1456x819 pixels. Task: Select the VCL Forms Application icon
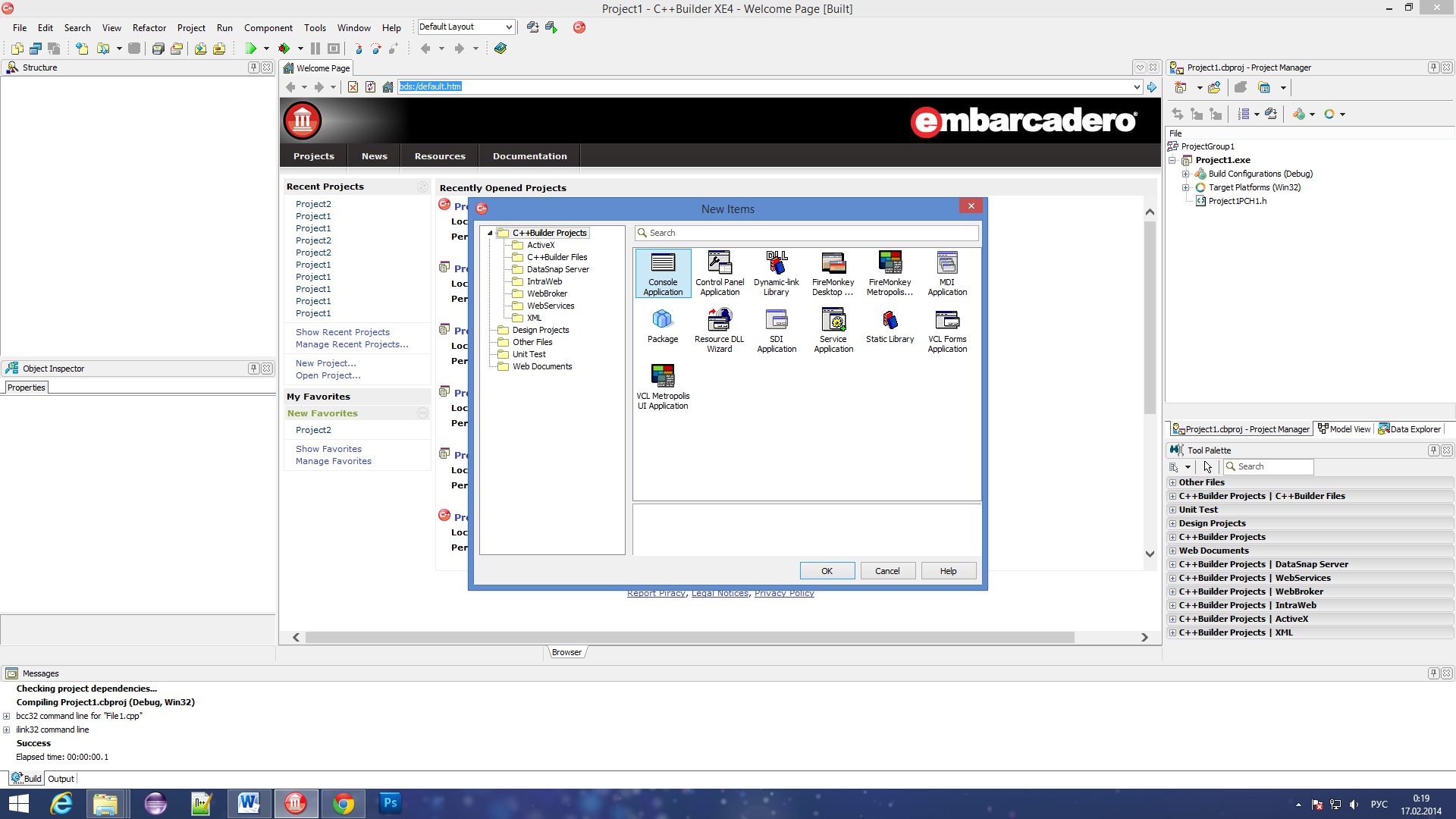pyautogui.click(x=947, y=331)
